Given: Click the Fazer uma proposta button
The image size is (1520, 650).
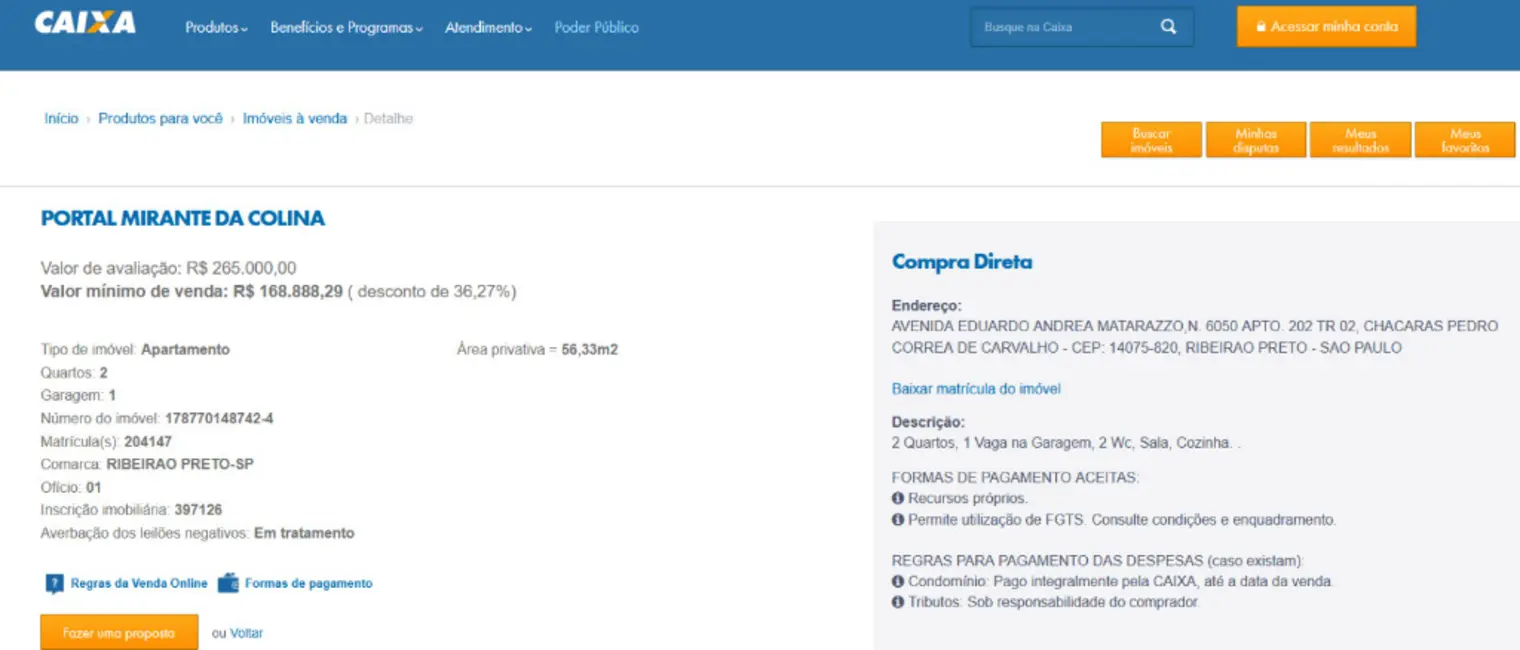Looking at the screenshot, I should (x=119, y=633).
